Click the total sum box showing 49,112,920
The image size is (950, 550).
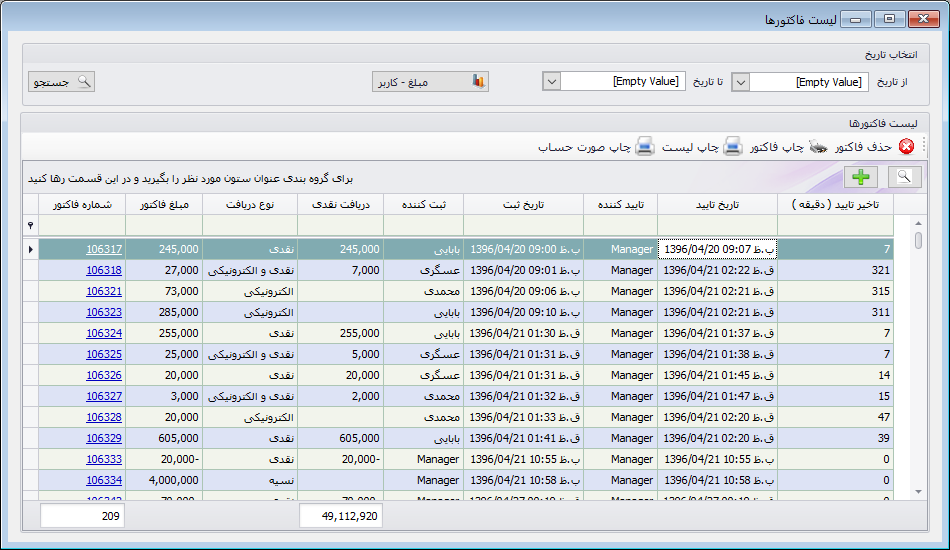coord(340,516)
